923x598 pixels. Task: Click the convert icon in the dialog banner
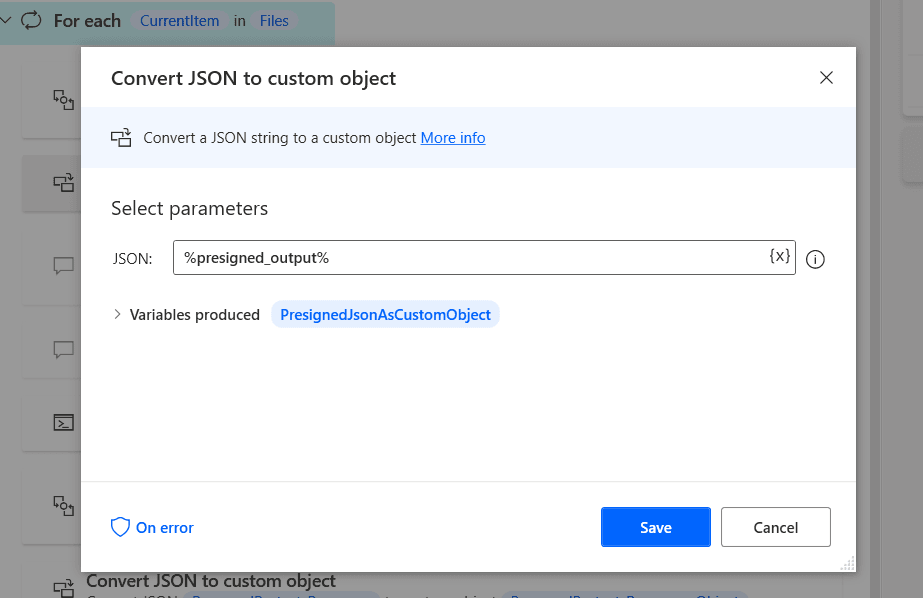pos(121,138)
